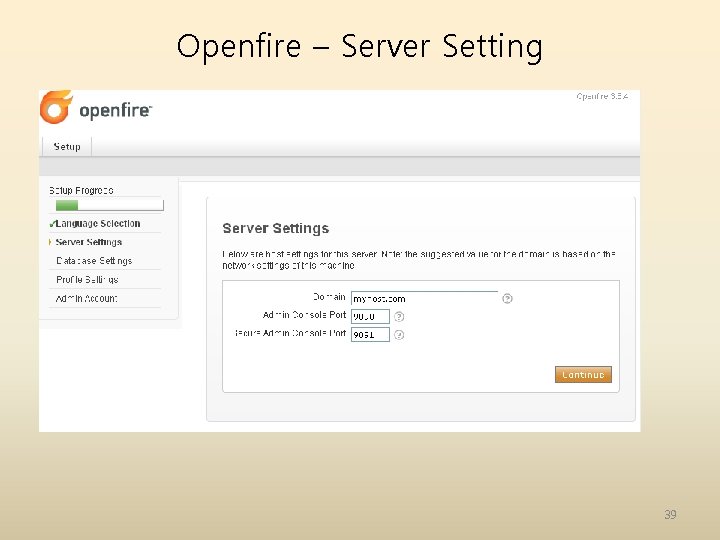The height and width of the screenshot is (540, 720).
Task: Click the Openfire flame logo
Action: pyautogui.click(x=56, y=107)
